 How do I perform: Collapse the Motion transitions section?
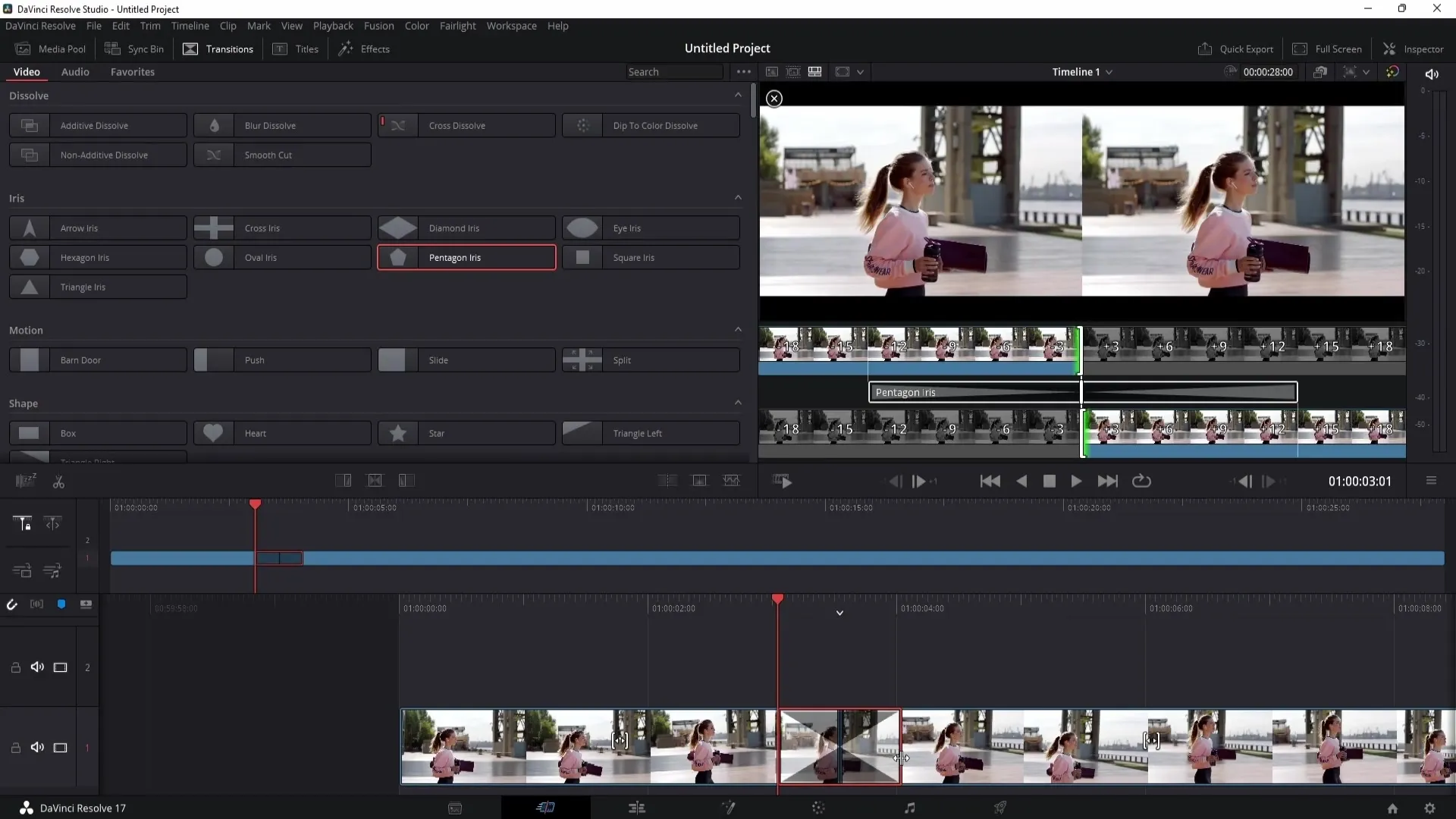pyautogui.click(x=738, y=329)
